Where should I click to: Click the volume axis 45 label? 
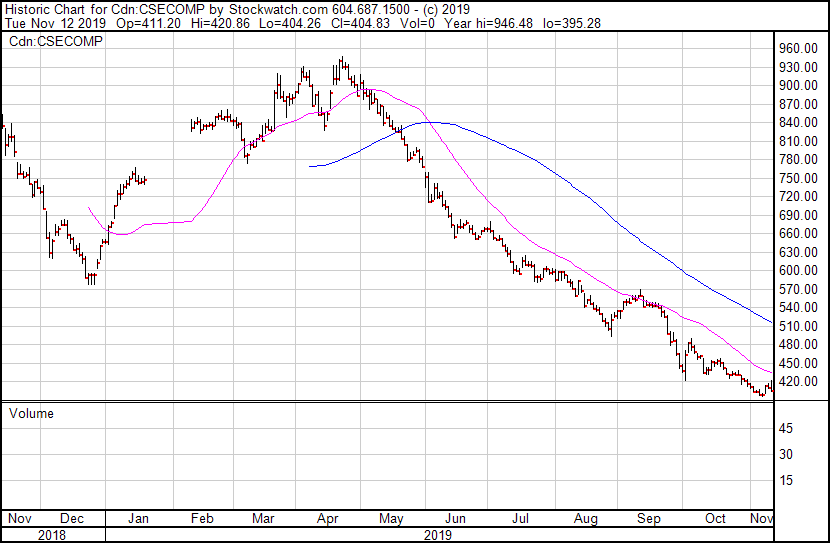(786, 428)
